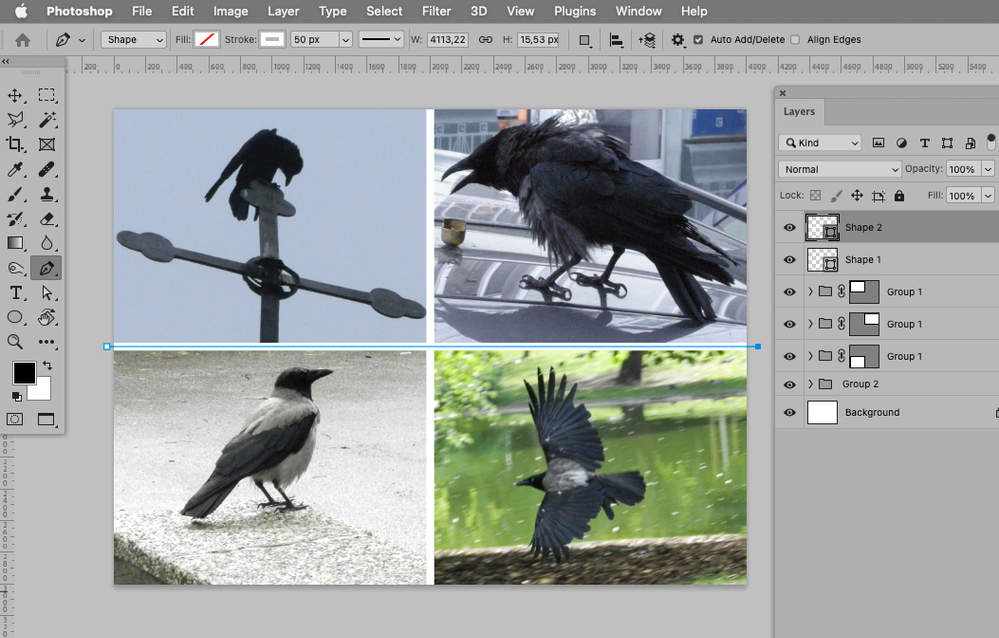Click the black foreground color swatch
The width and height of the screenshot is (999, 638).
pos(24,373)
